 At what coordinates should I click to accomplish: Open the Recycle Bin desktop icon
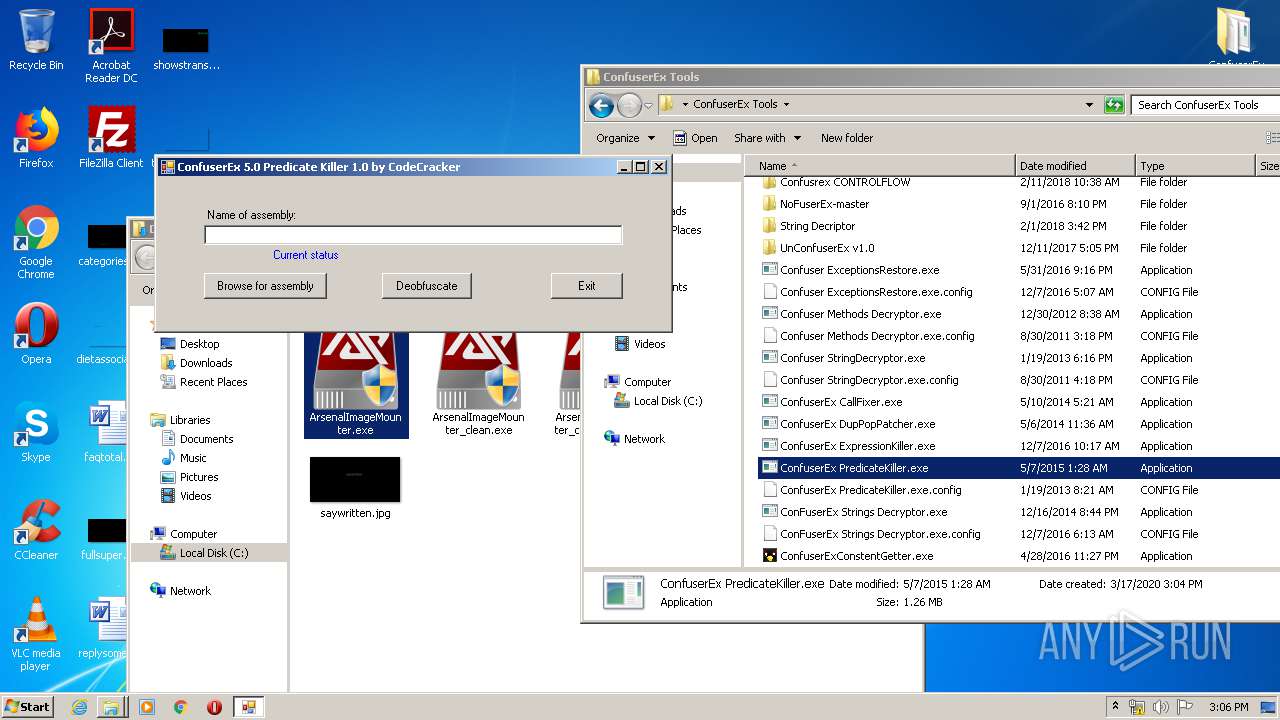coord(36,40)
